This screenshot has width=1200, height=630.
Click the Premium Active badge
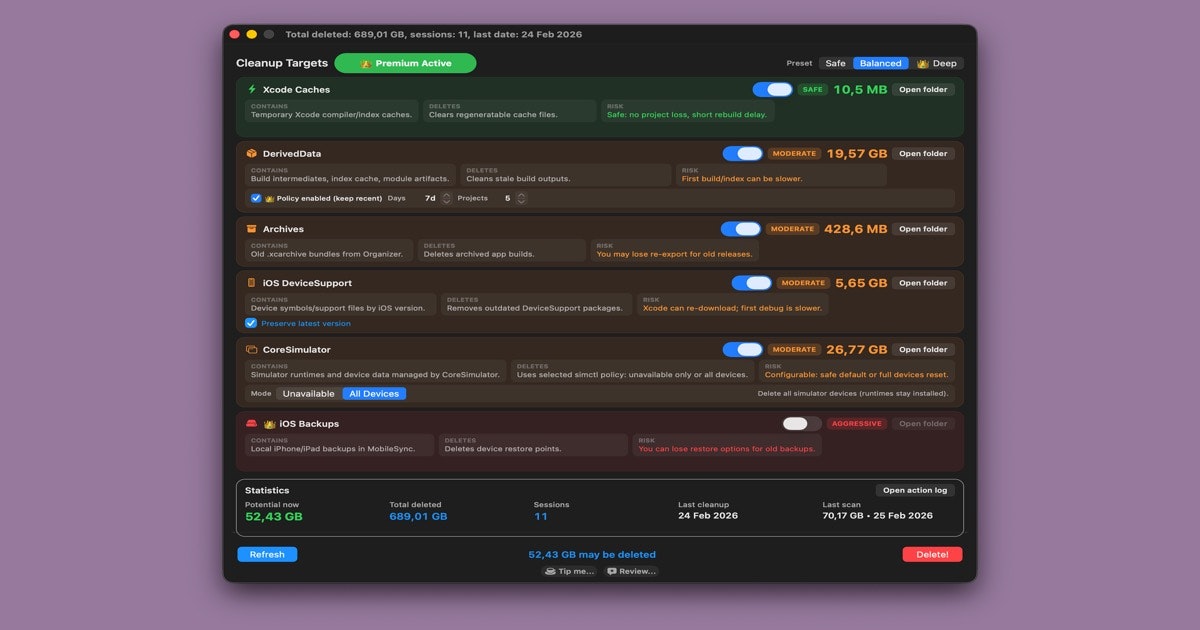click(405, 62)
